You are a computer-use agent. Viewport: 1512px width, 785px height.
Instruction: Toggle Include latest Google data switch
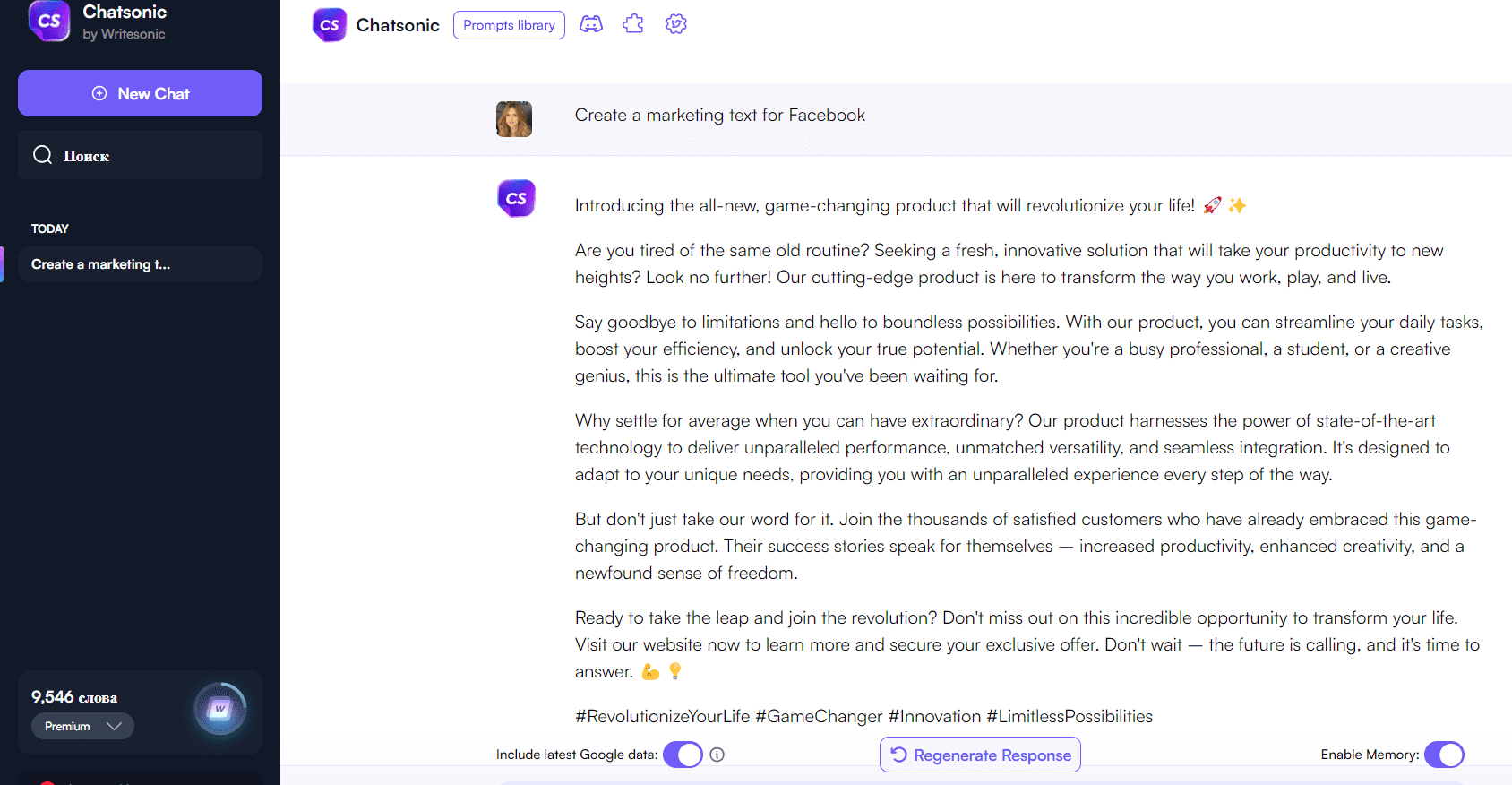coord(683,755)
